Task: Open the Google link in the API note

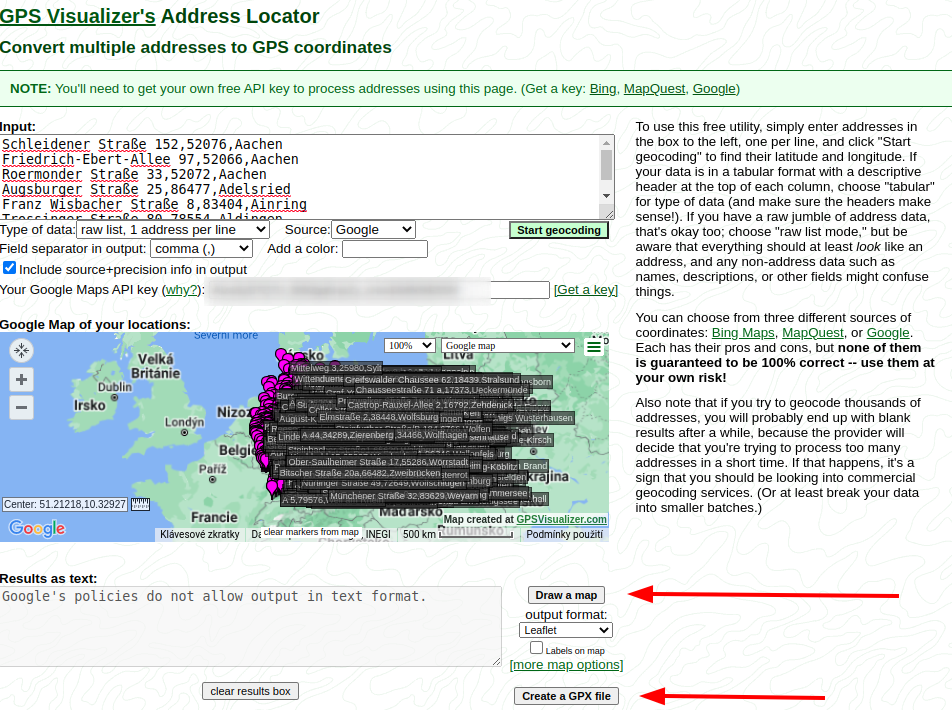Action: click(714, 89)
